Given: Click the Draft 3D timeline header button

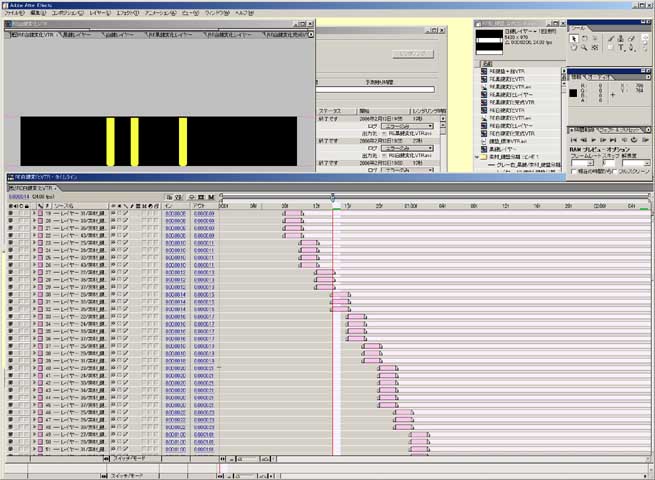Looking at the screenshot, I should point(178,197).
